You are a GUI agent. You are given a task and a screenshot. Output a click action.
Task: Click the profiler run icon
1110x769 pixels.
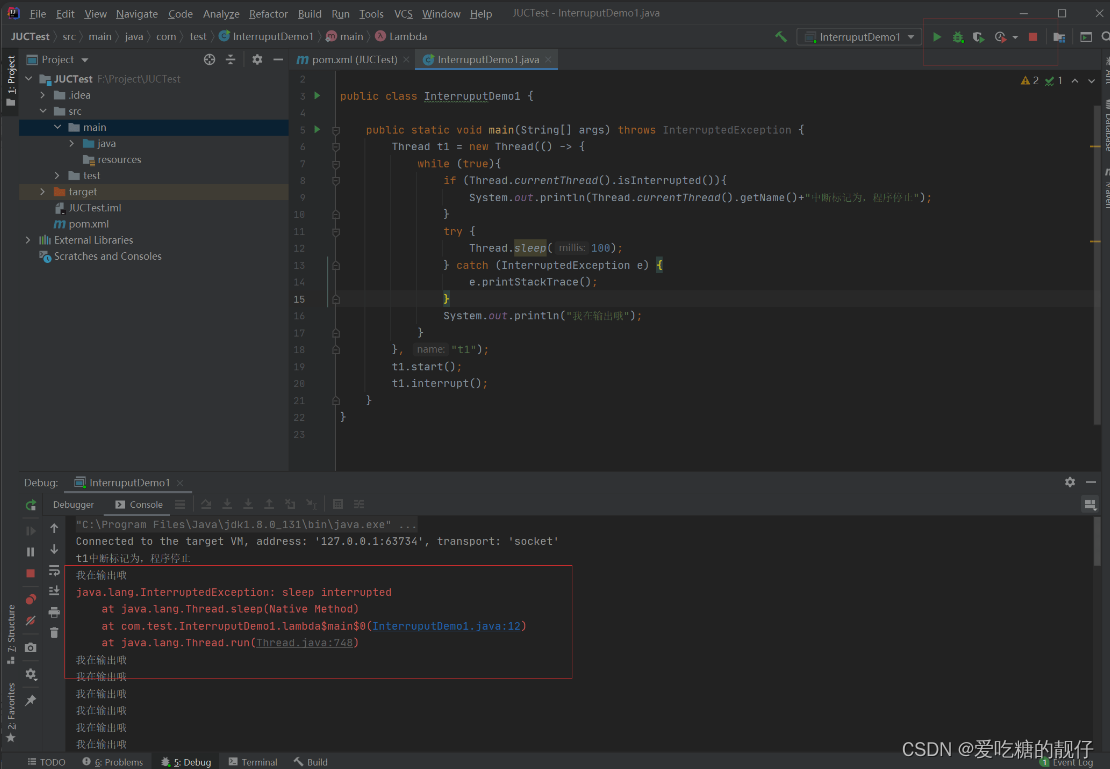point(1000,37)
